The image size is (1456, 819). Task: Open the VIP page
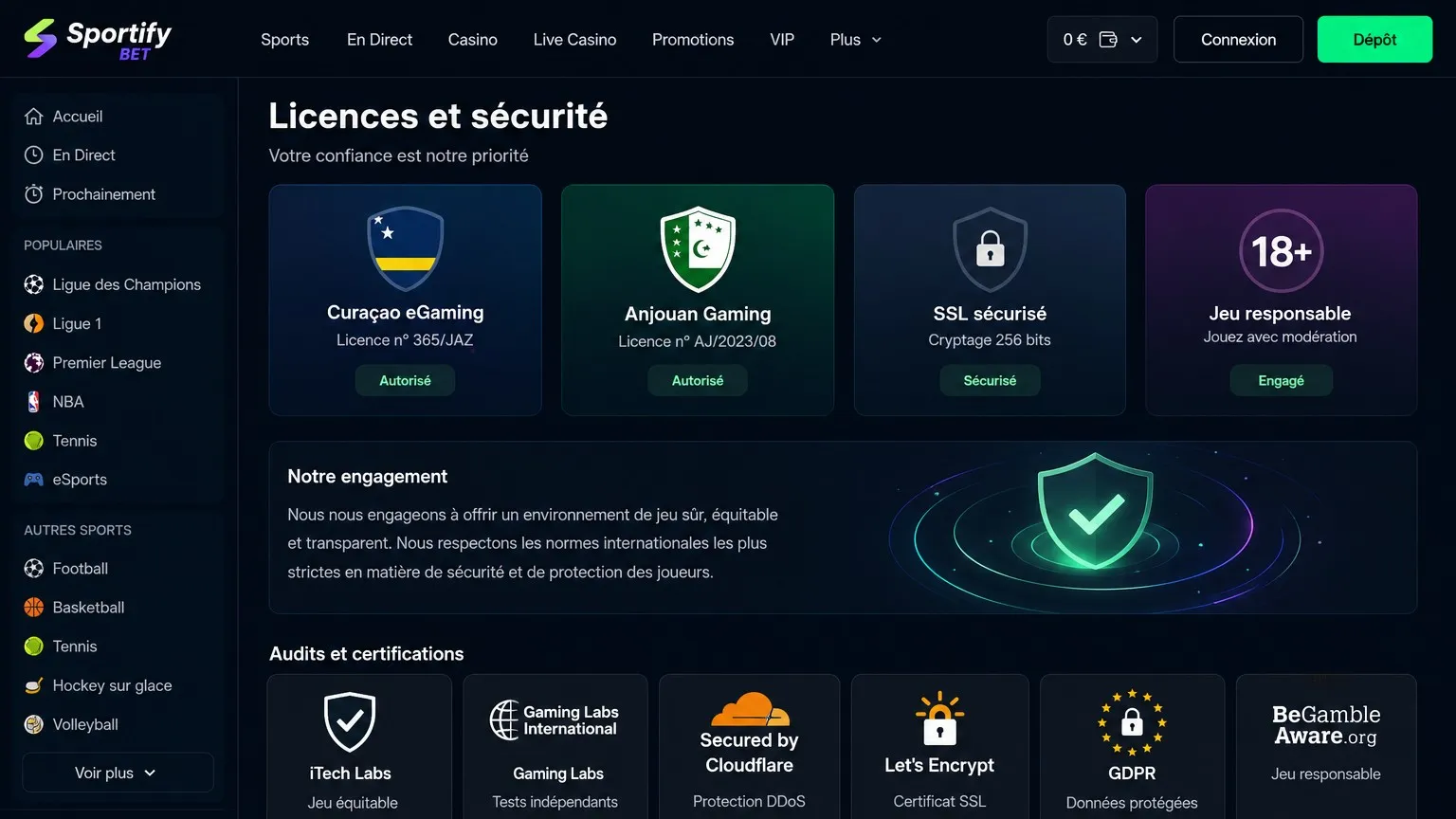[x=782, y=40]
